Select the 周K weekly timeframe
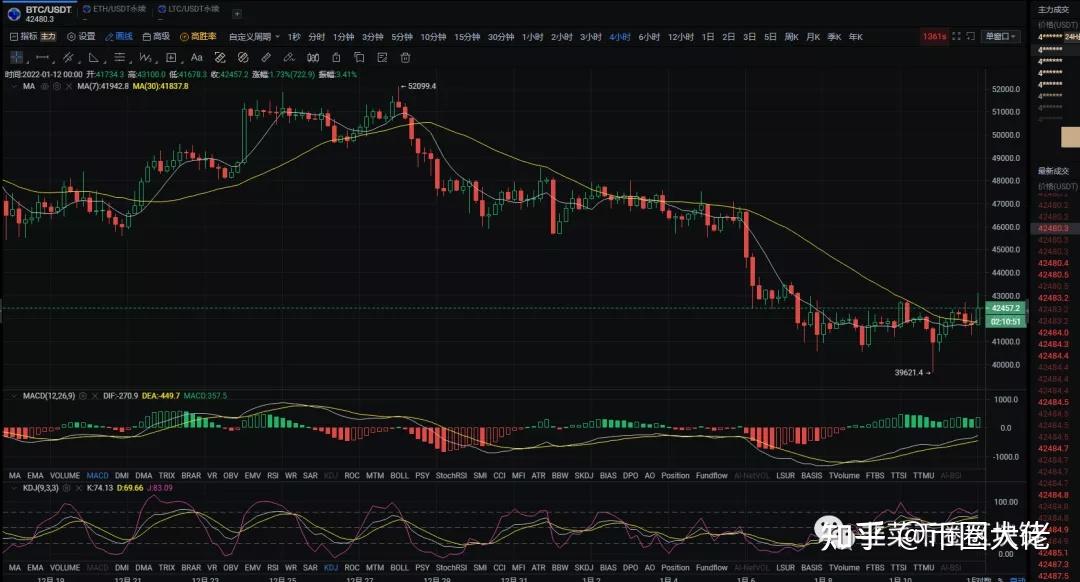The width and height of the screenshot is (1080, 582). [x=791, y=37]
